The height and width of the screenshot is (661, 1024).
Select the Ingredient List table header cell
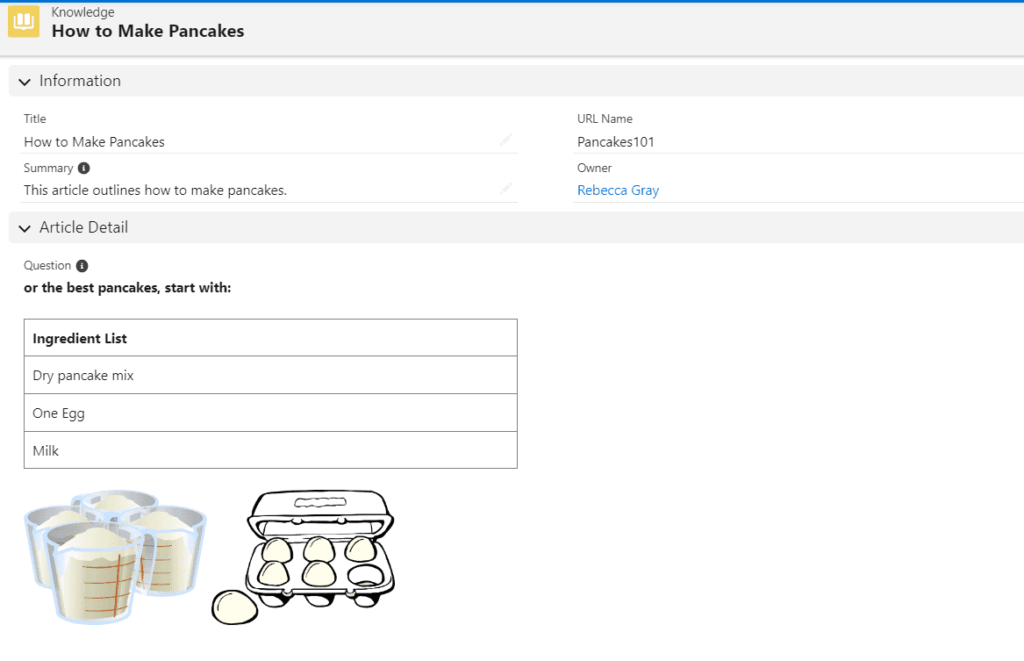pos(270,338)
